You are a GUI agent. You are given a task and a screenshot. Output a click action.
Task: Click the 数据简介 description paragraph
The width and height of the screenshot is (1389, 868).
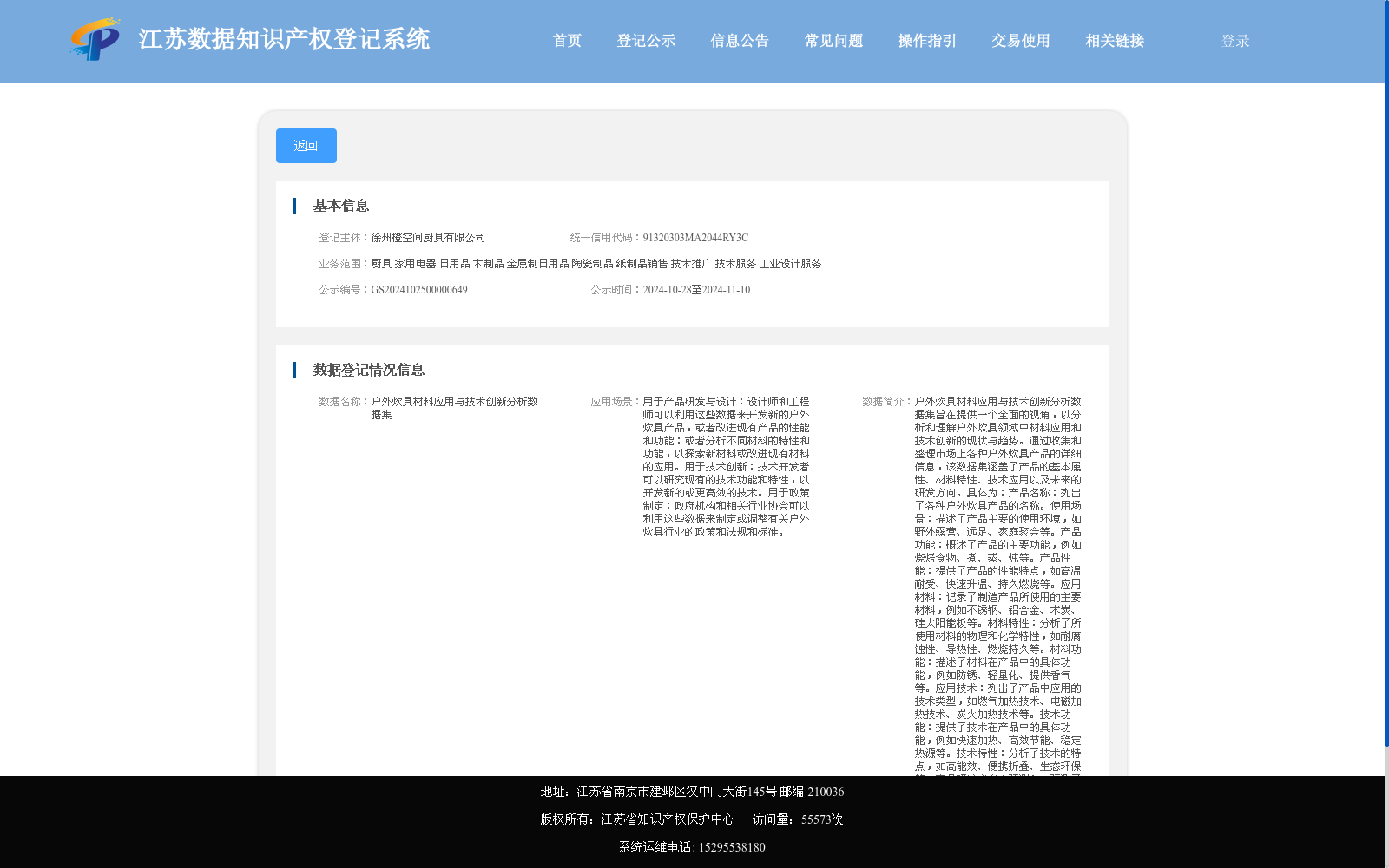(997, 585)
